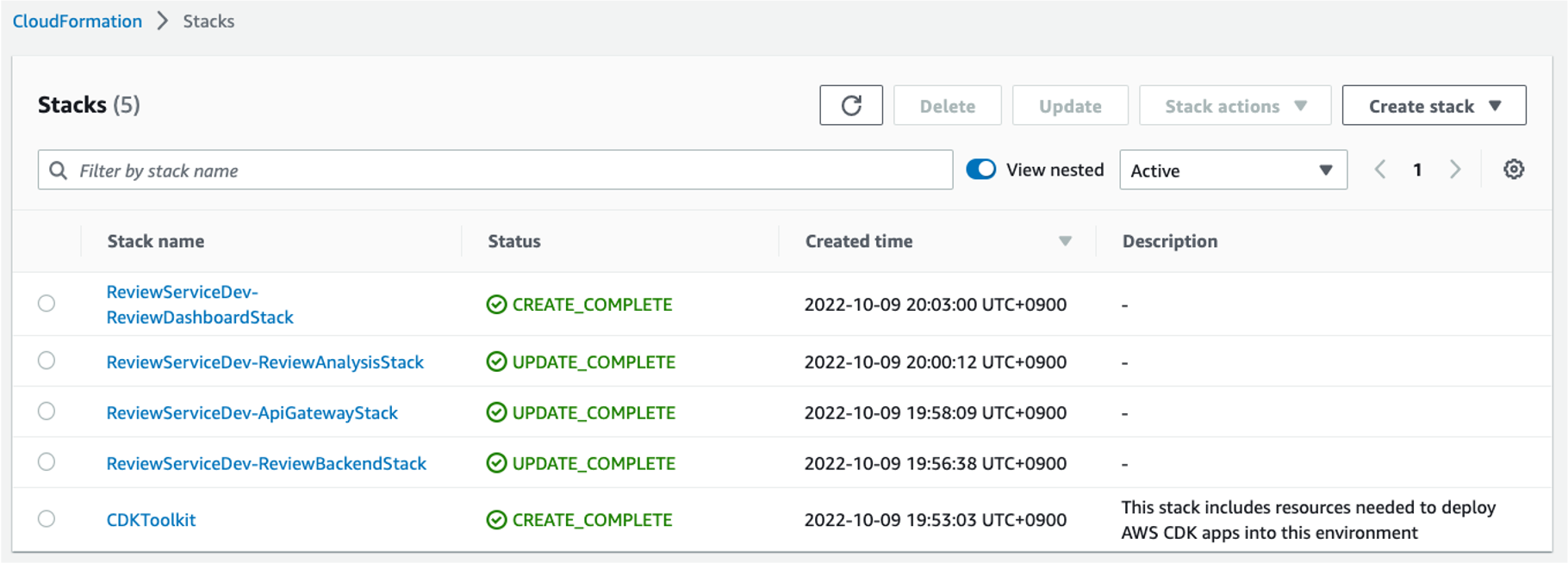This screenshot has height=563, width=1568.
Task: Open ReviewServiceDev-ReviewAnalysisStack link
Action: coord(264,362)
